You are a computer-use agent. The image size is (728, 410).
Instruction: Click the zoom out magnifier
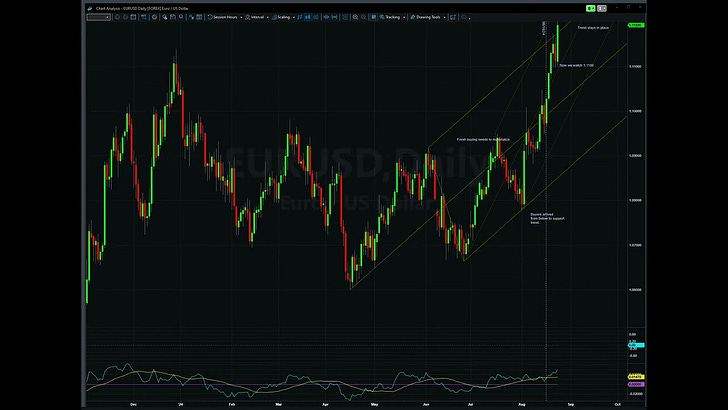(x=364, y=17)
